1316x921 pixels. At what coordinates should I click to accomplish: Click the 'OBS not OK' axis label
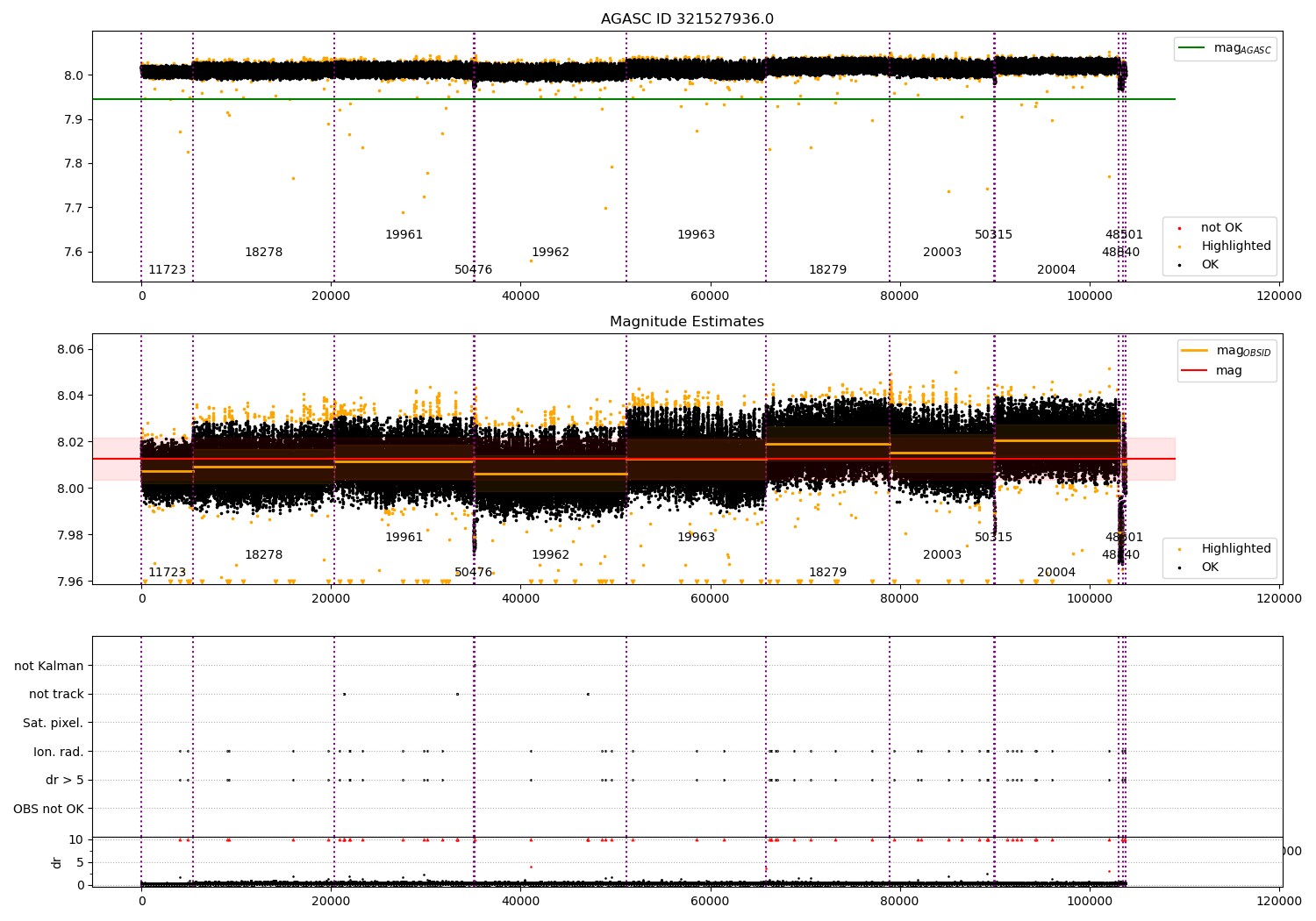coord(49,809)
